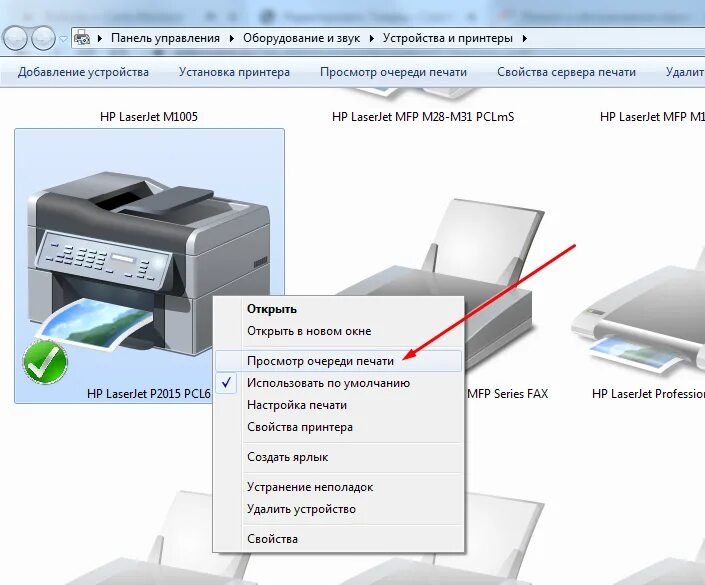Select Устройства и принтеры in the breadcrumb

click(x=448, y=38)
